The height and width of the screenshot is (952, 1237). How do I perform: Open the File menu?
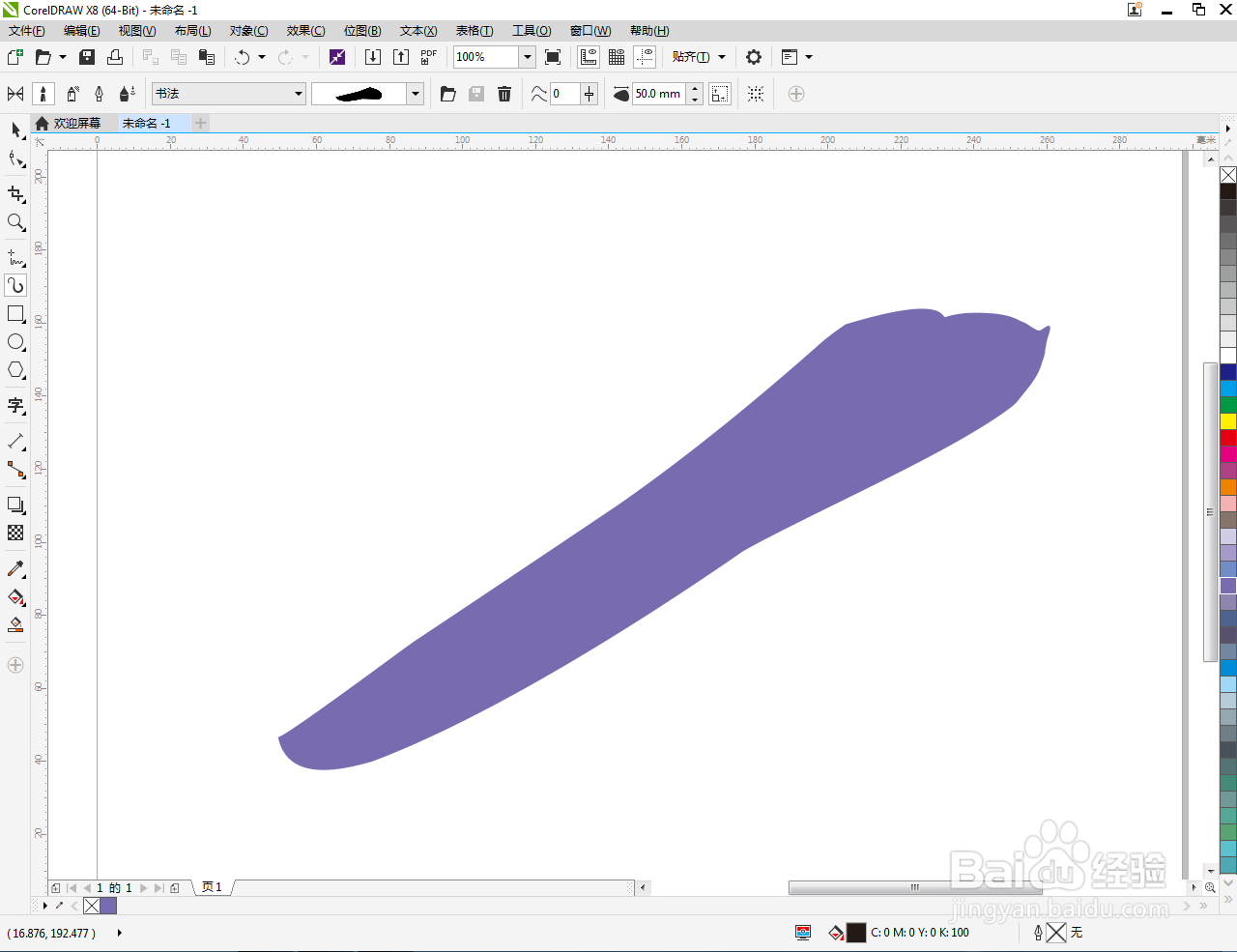pyautogui.click(x=27, y=31)
